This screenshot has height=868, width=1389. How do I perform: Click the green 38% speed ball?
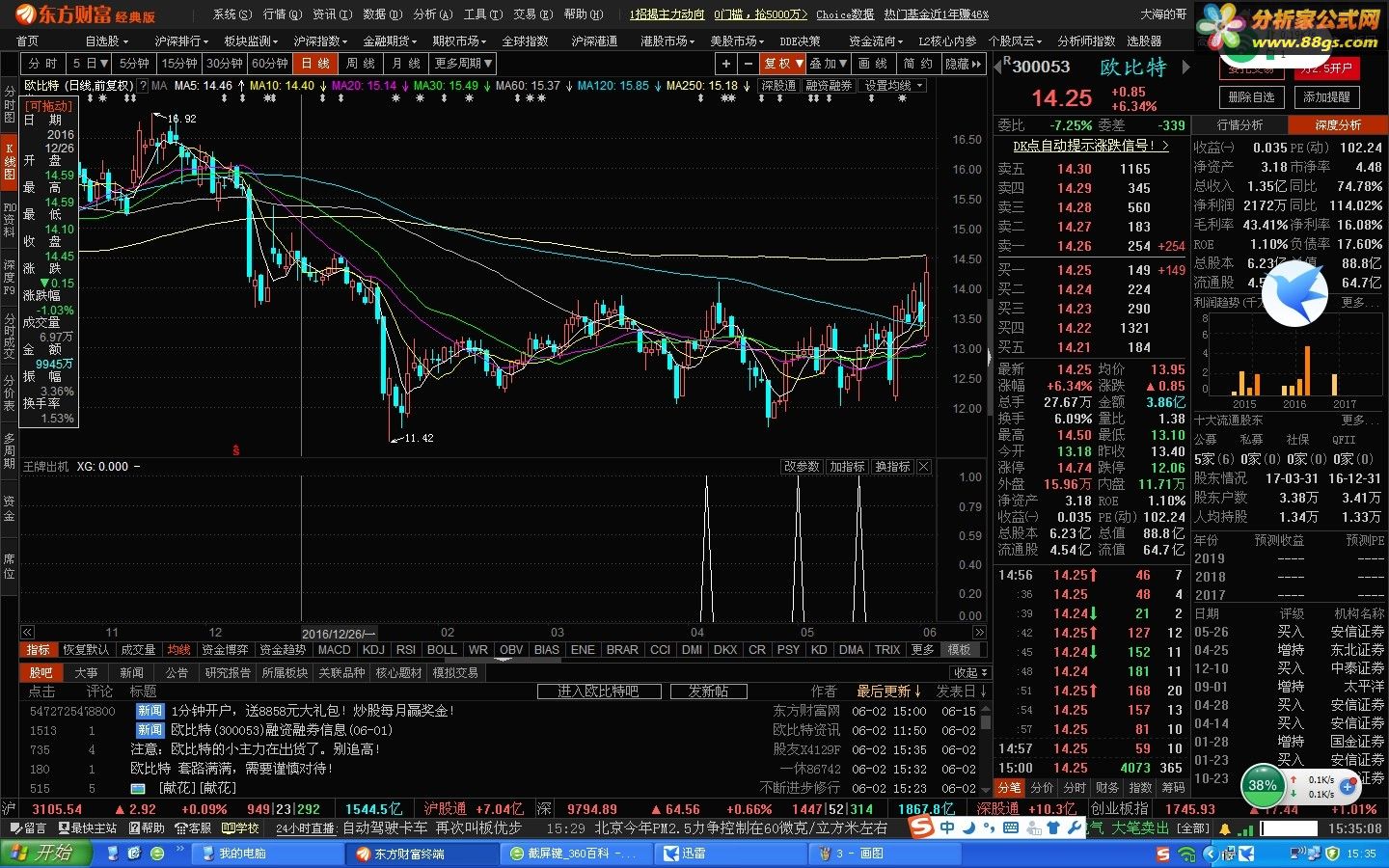coord(1263,785)
